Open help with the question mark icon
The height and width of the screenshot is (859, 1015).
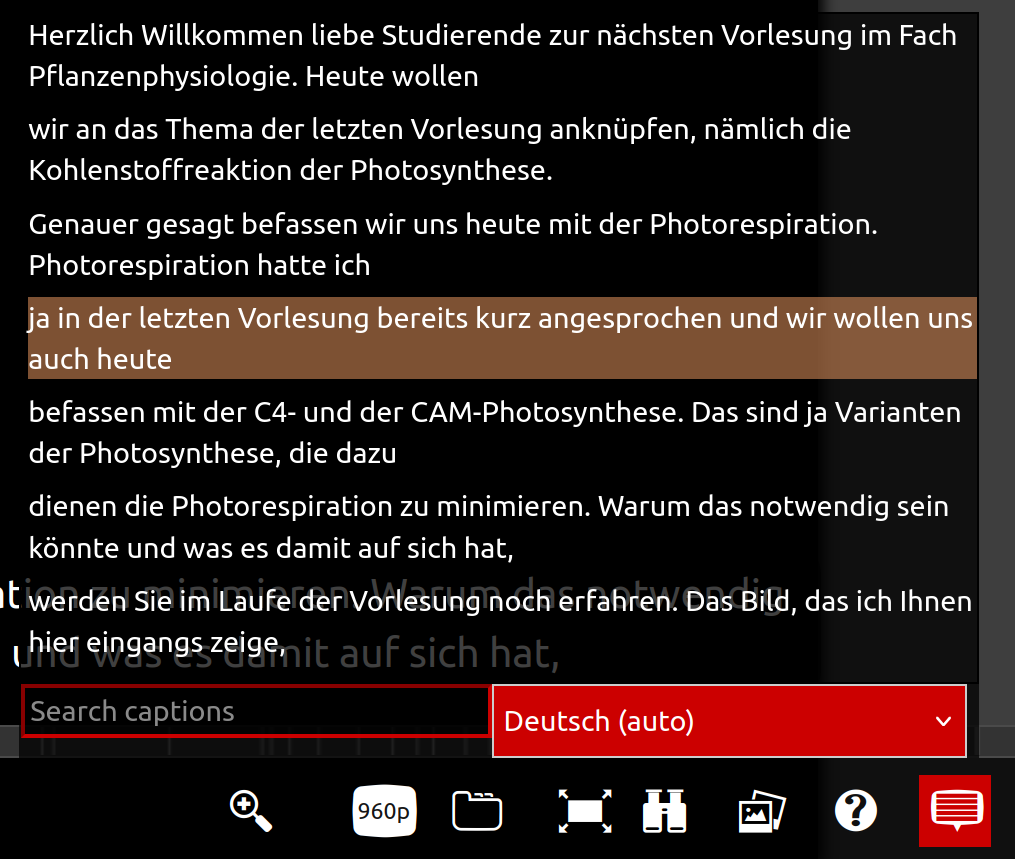click(x=856, y=811)
